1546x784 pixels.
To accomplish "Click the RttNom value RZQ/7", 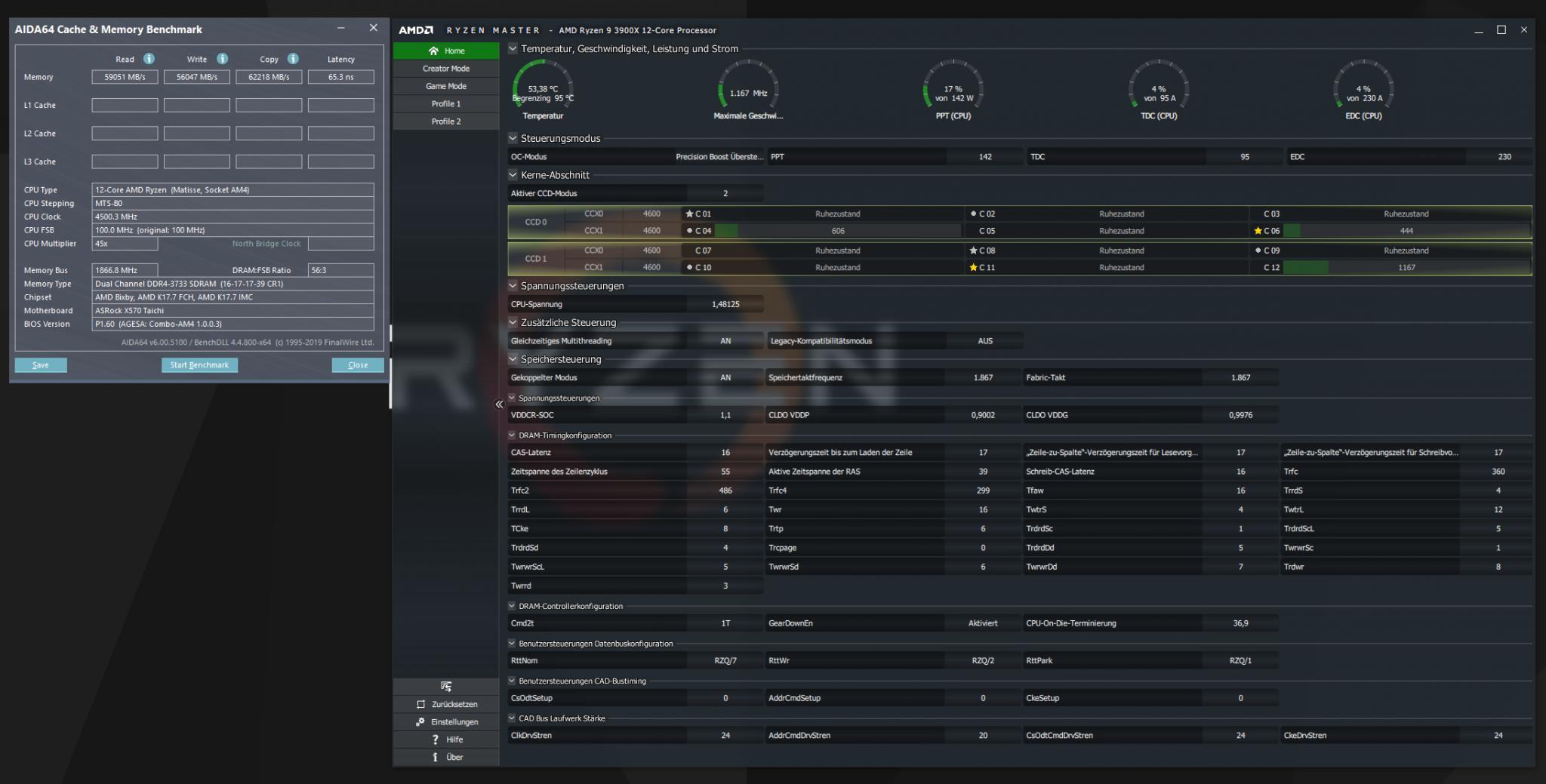I will (x=725, y=660).
